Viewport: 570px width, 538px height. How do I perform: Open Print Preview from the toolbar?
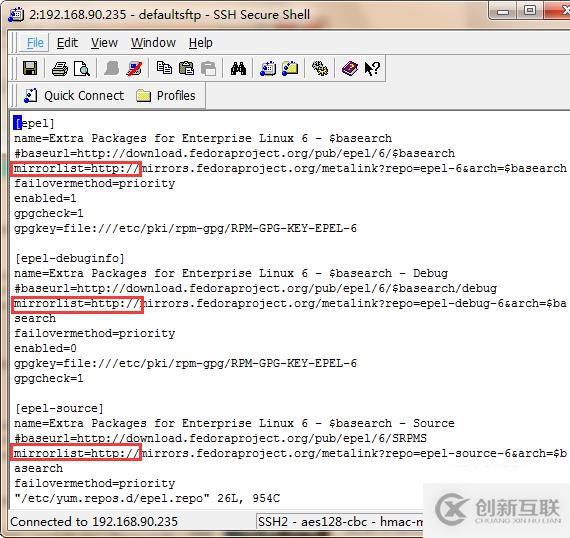(82, 68)
